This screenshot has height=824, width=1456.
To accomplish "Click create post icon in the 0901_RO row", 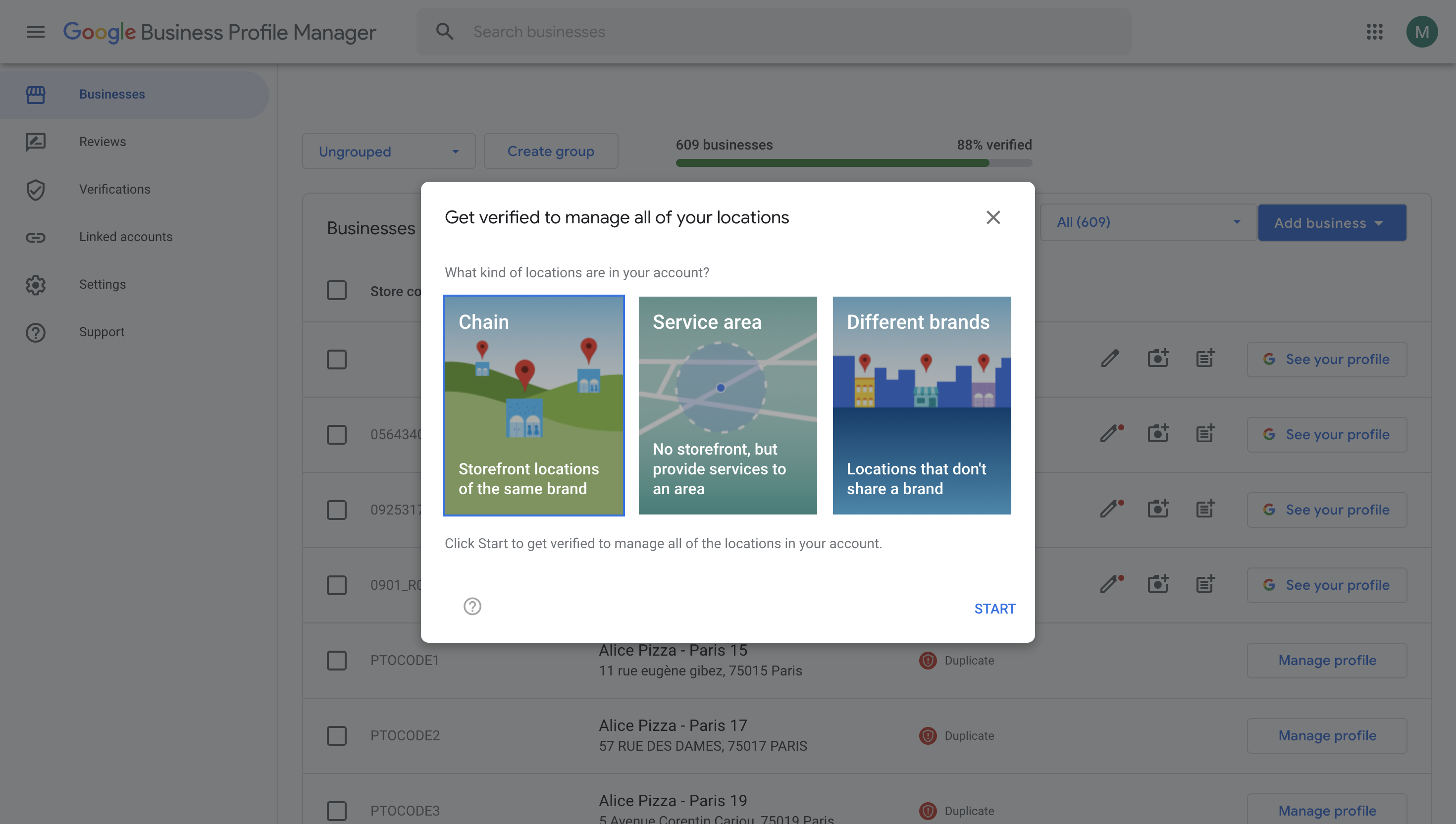I will [1205, 584].
